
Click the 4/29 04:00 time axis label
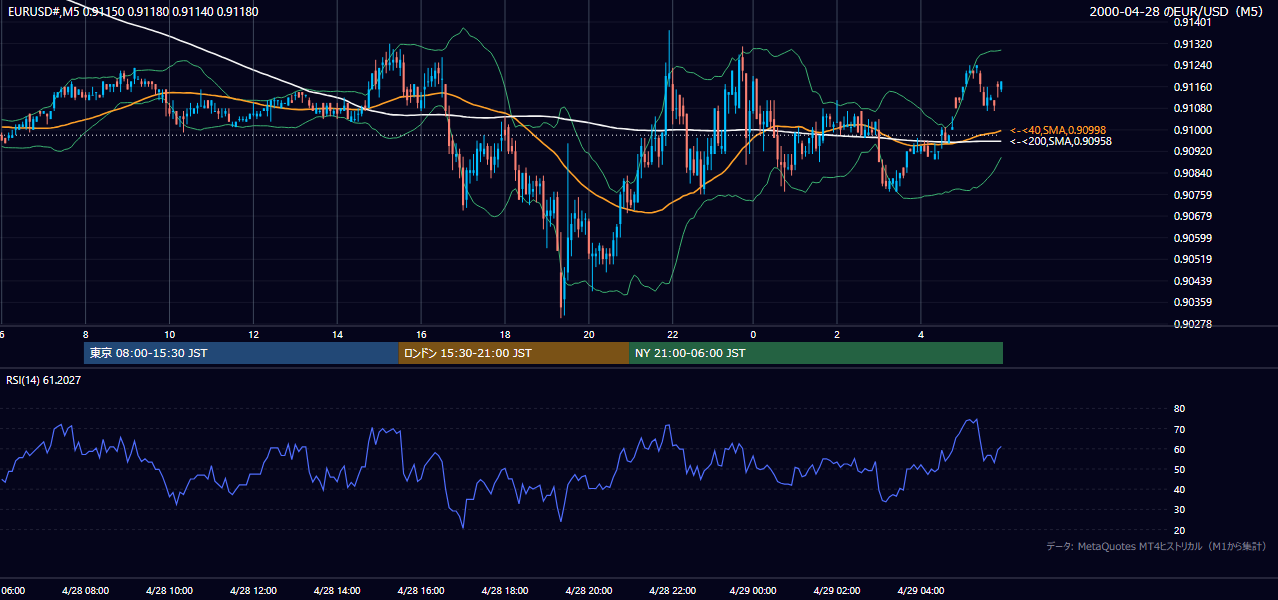point(921,591)
